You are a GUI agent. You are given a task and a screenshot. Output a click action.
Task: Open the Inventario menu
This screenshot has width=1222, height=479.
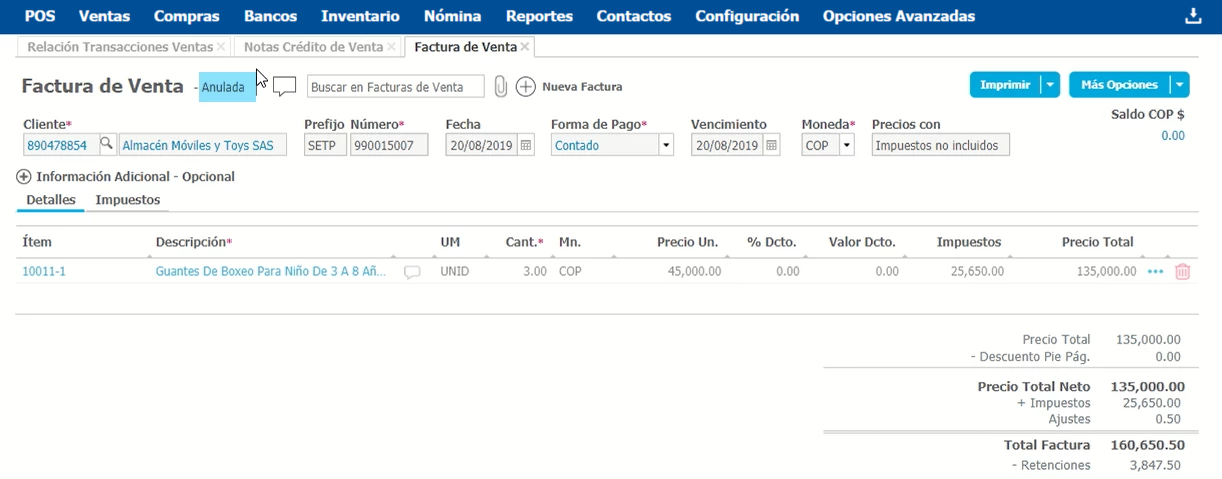click(360, 16)
